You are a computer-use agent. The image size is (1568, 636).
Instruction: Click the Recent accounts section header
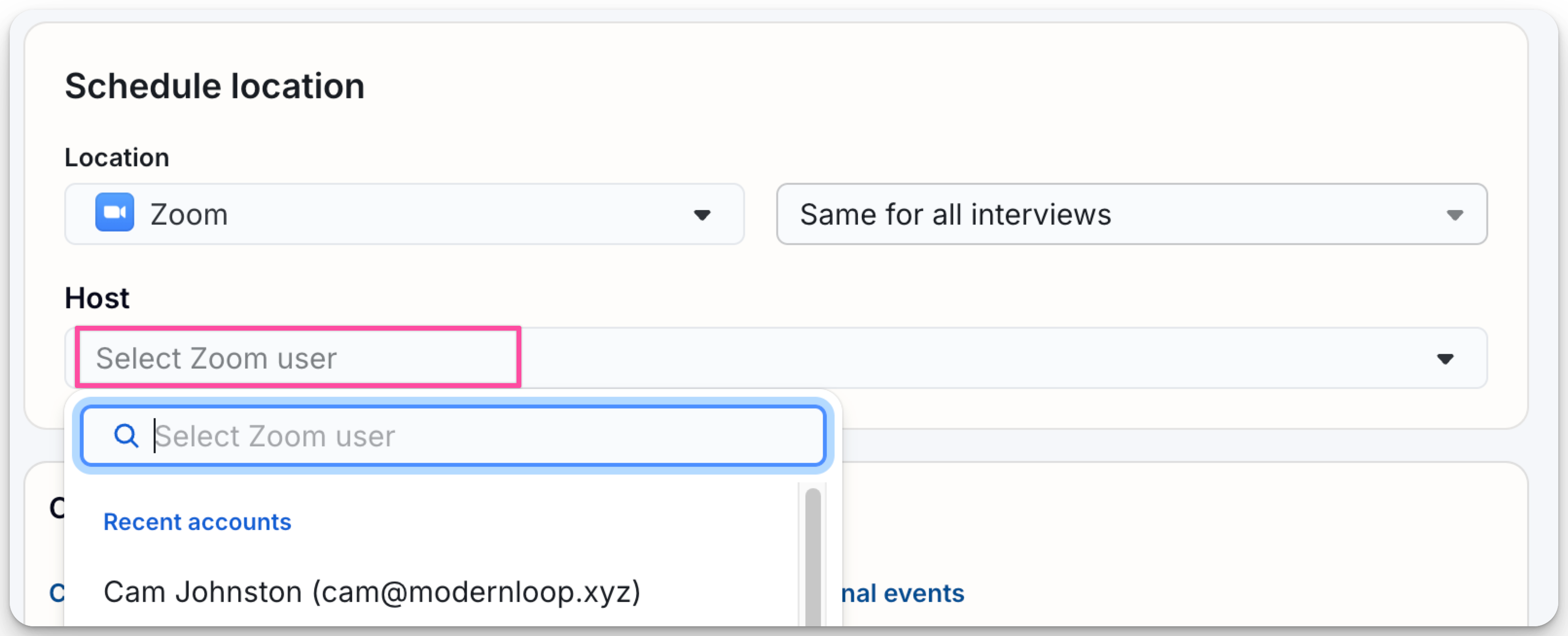[x=197, y=522]
